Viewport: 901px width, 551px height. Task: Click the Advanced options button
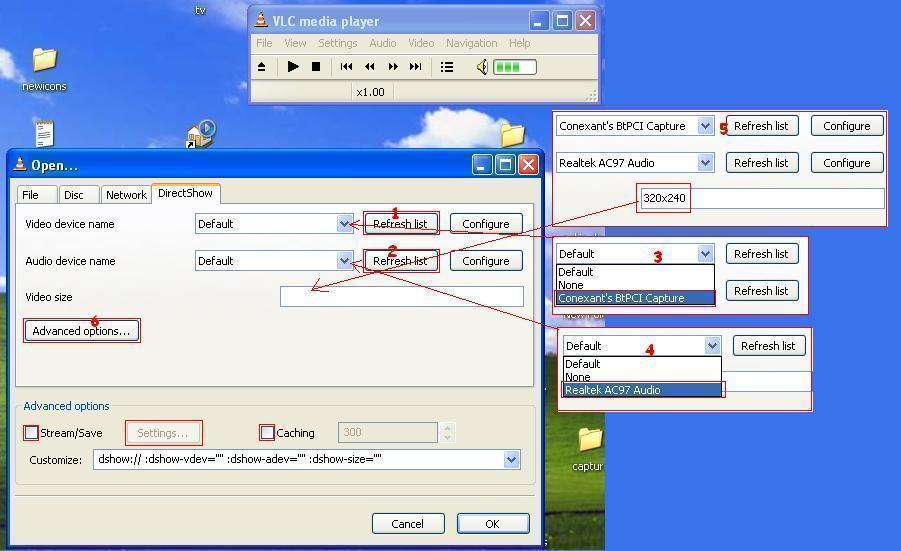point(81,331)
